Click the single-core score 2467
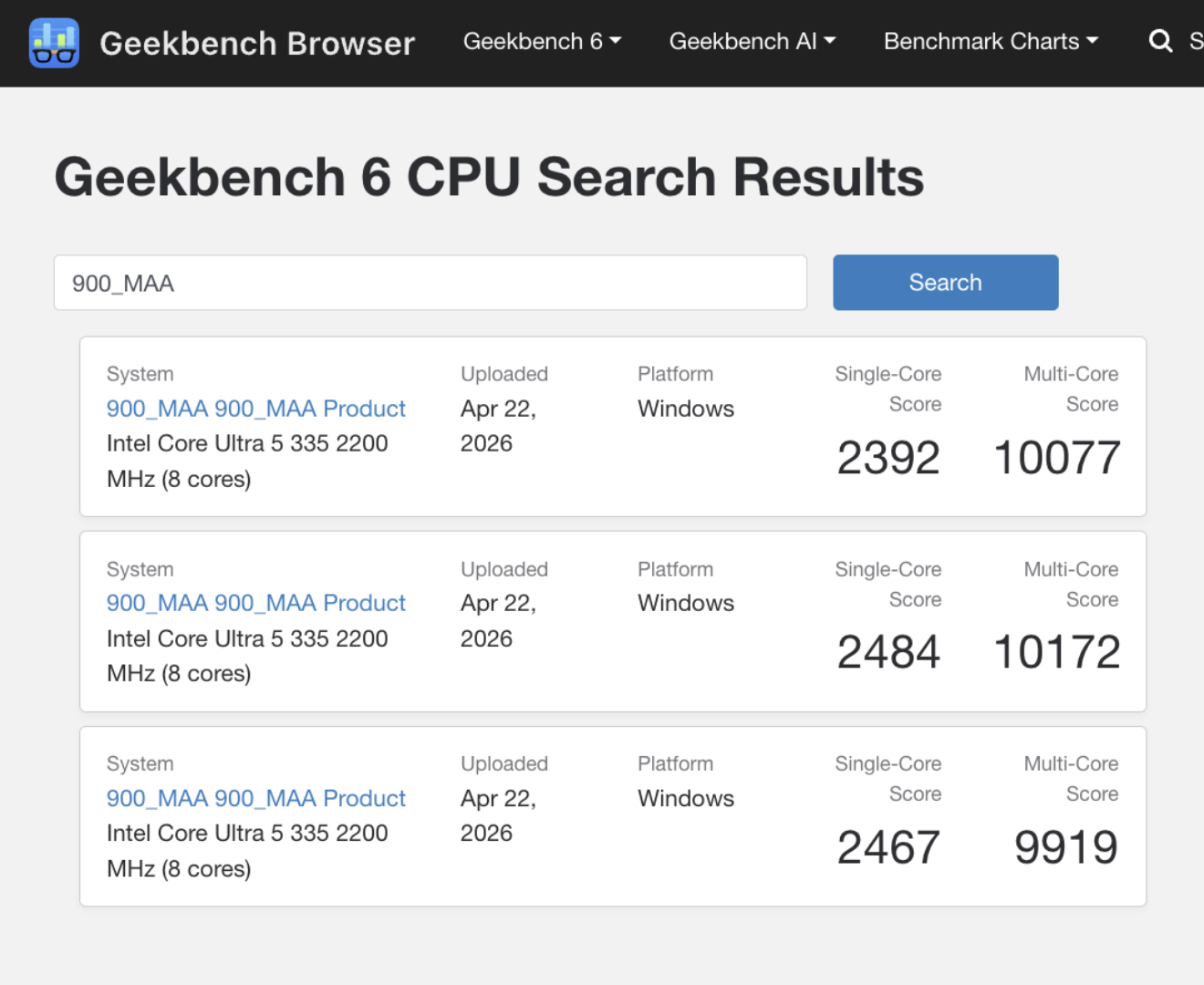This screenshot has height=985, width=1204. click(x=887, y=847)
